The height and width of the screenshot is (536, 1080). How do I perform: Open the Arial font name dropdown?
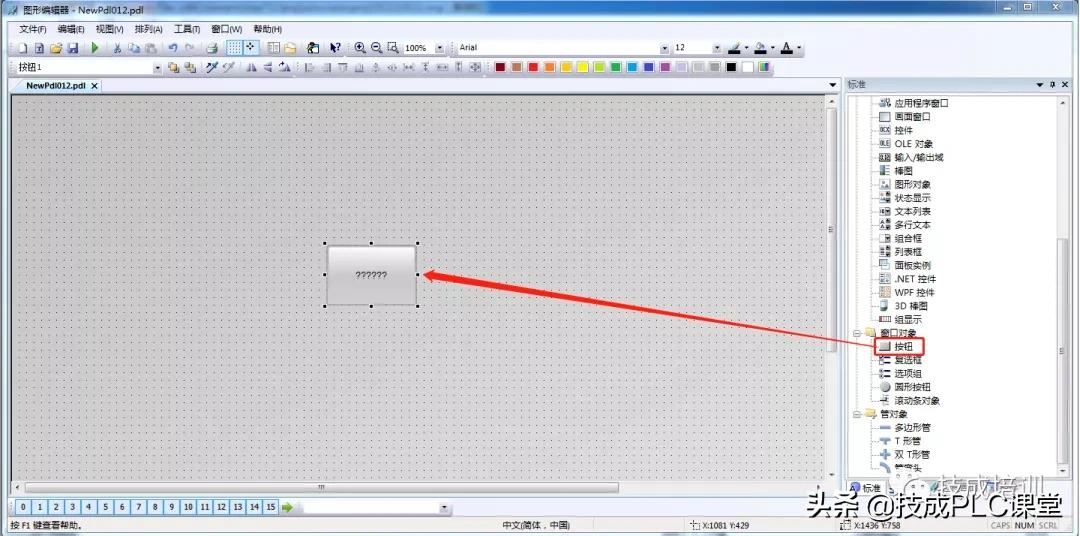665,48
